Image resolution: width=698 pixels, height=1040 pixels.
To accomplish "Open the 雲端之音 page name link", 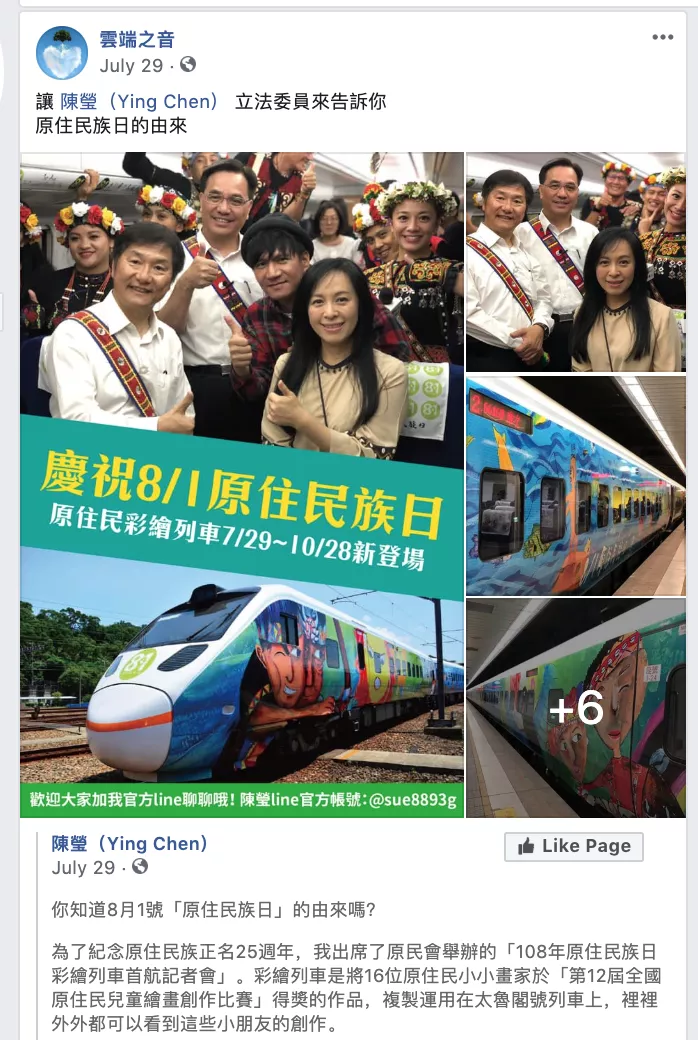I will pos(137,40).
